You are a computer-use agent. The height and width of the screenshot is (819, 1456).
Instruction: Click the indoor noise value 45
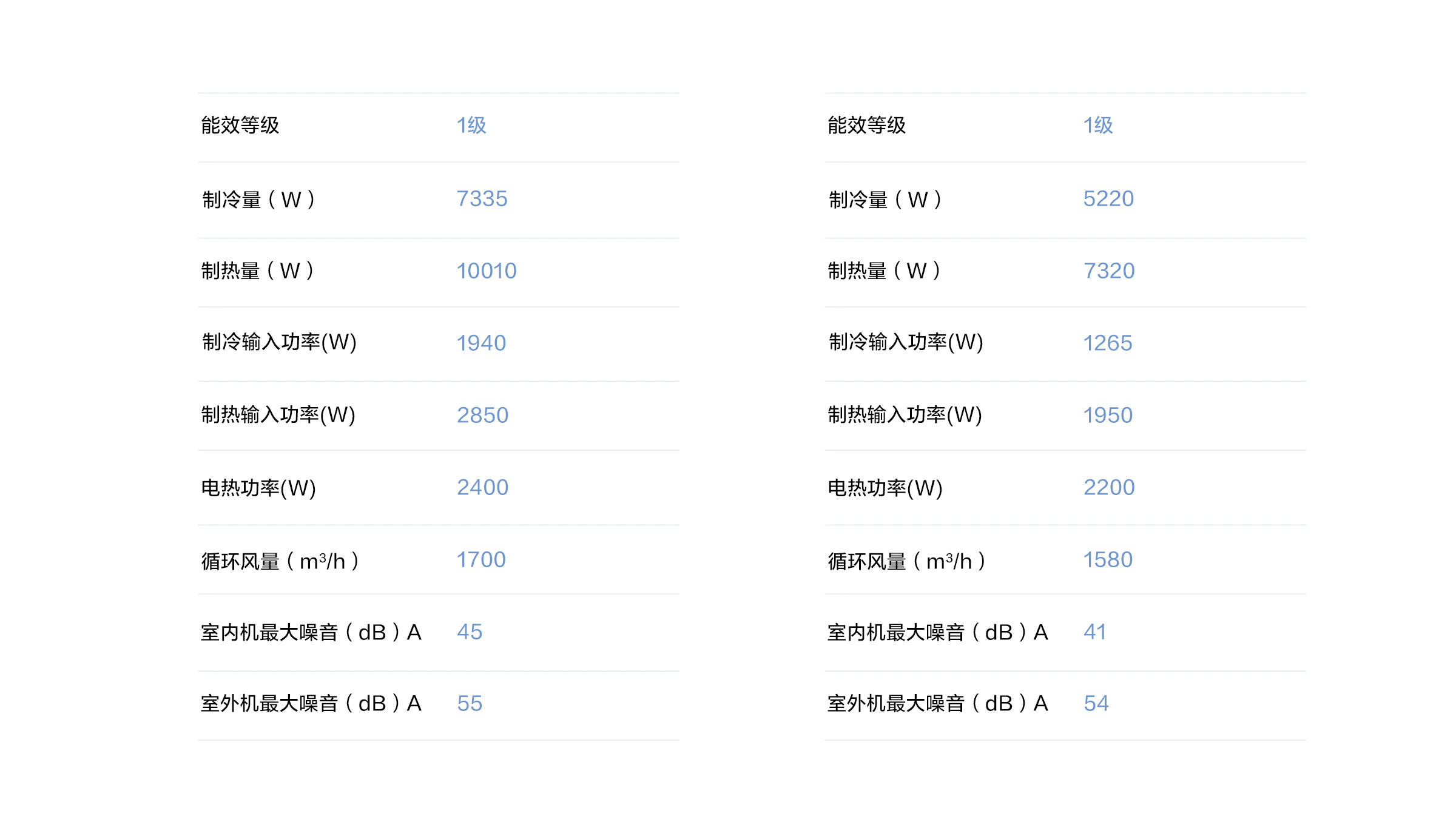[469, 632]
